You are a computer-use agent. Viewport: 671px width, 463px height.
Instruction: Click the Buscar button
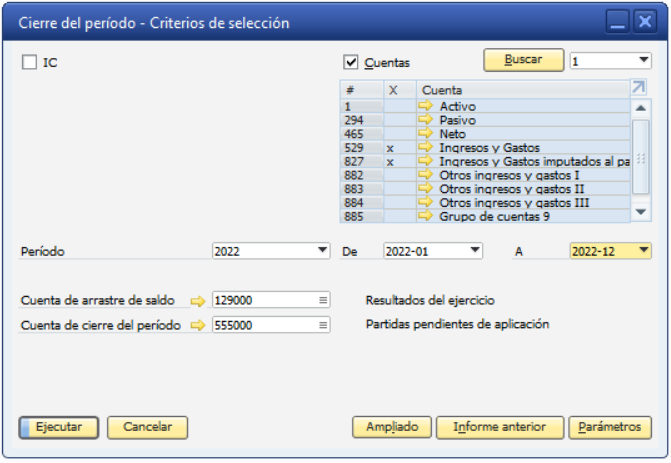point(523,60)
